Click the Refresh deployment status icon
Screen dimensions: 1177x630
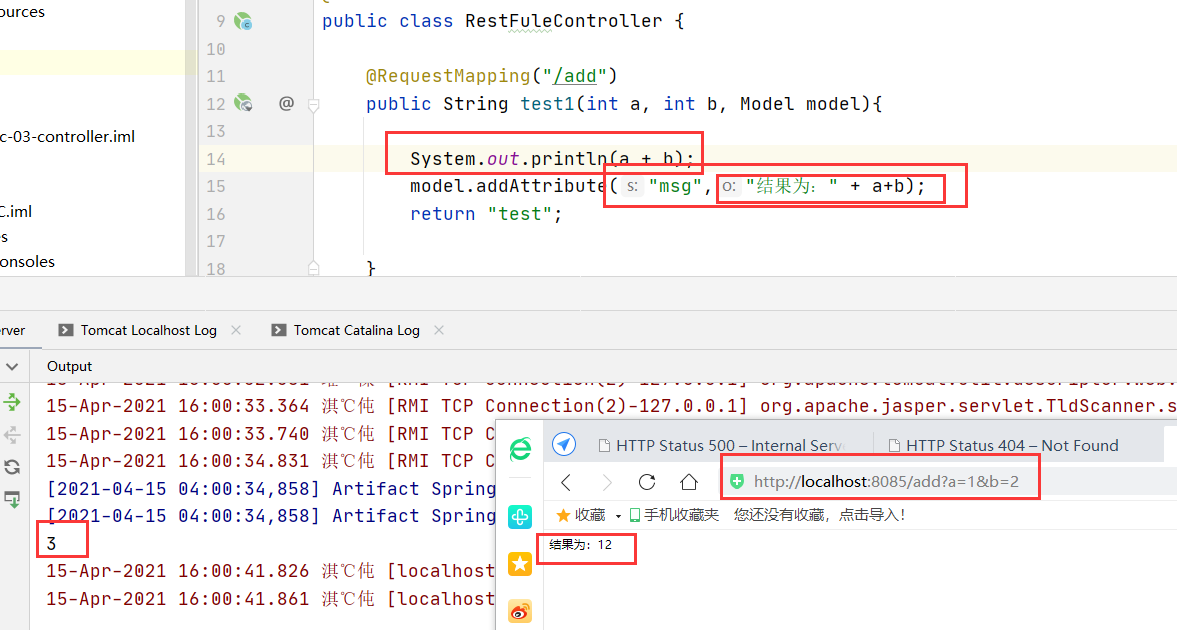pos(12,467)
